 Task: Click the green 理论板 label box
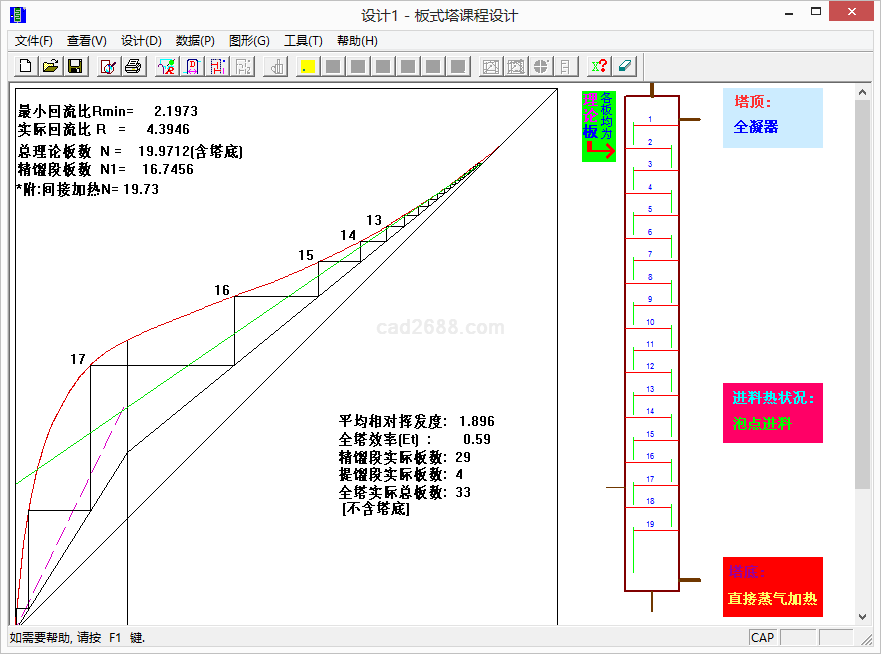coord(599,125)
